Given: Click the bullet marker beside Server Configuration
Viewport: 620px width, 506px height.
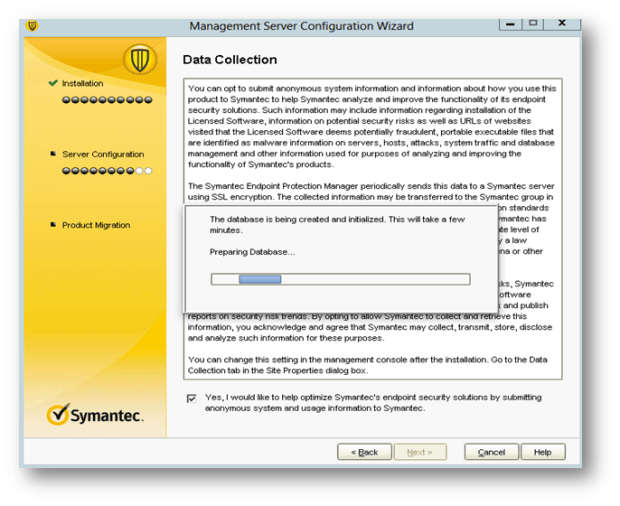Looking at the screenshot, I should point(52,154).
